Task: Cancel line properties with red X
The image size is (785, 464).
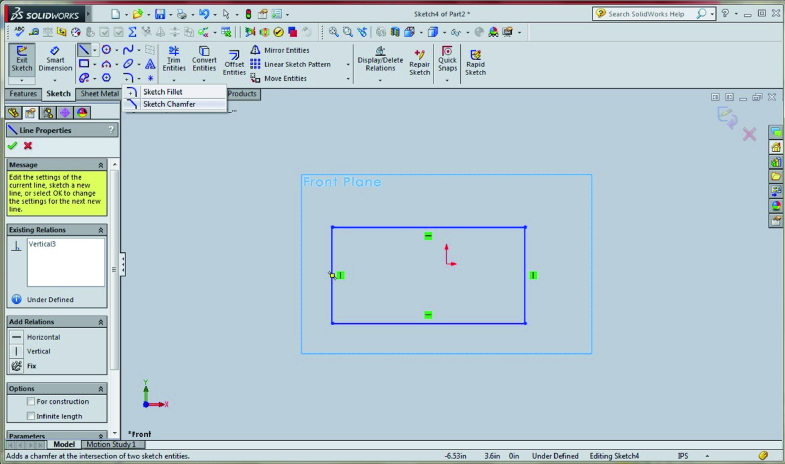Action: pyautogui.click(x=28, y=146)
